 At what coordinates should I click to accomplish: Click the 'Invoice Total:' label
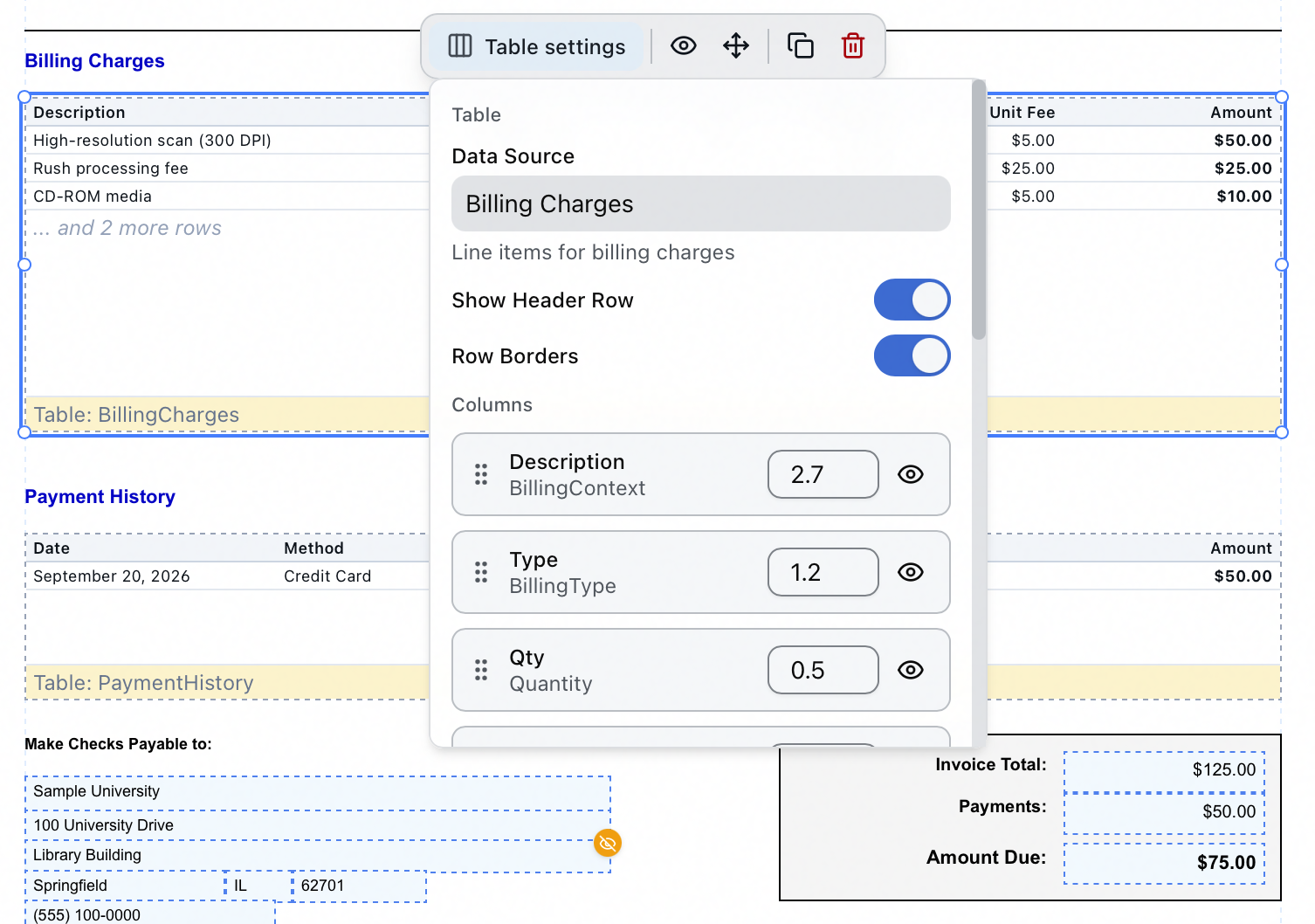[x=991, y=765]
